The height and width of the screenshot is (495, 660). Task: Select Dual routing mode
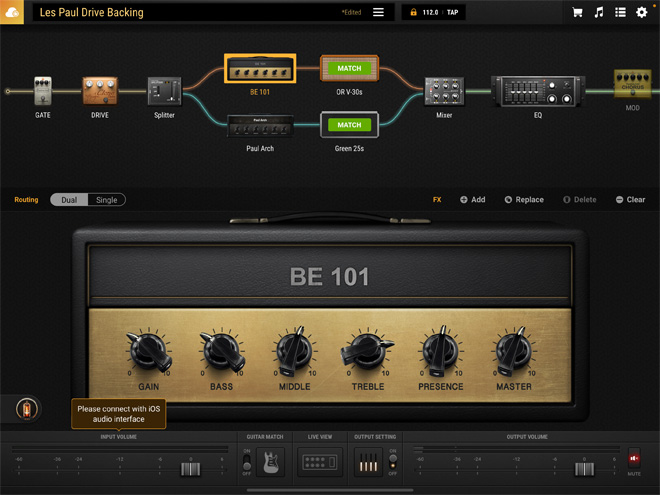(x=69, y=200)
